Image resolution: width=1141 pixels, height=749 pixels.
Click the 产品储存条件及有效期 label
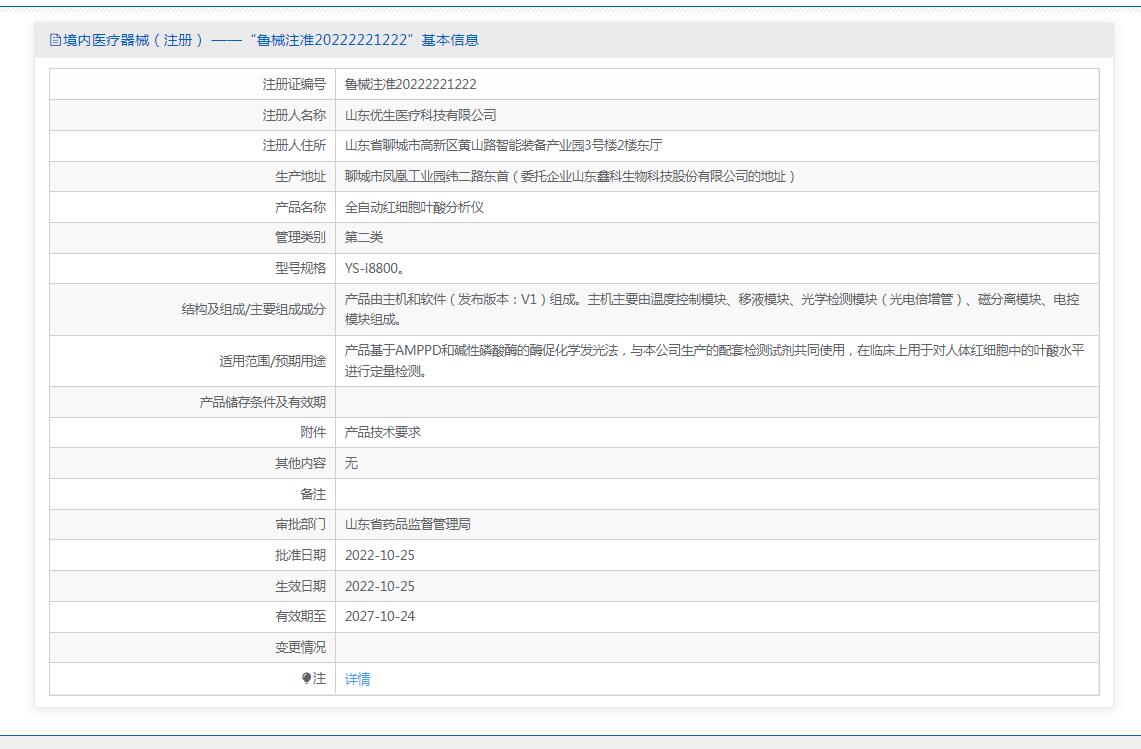pos(263,402)
